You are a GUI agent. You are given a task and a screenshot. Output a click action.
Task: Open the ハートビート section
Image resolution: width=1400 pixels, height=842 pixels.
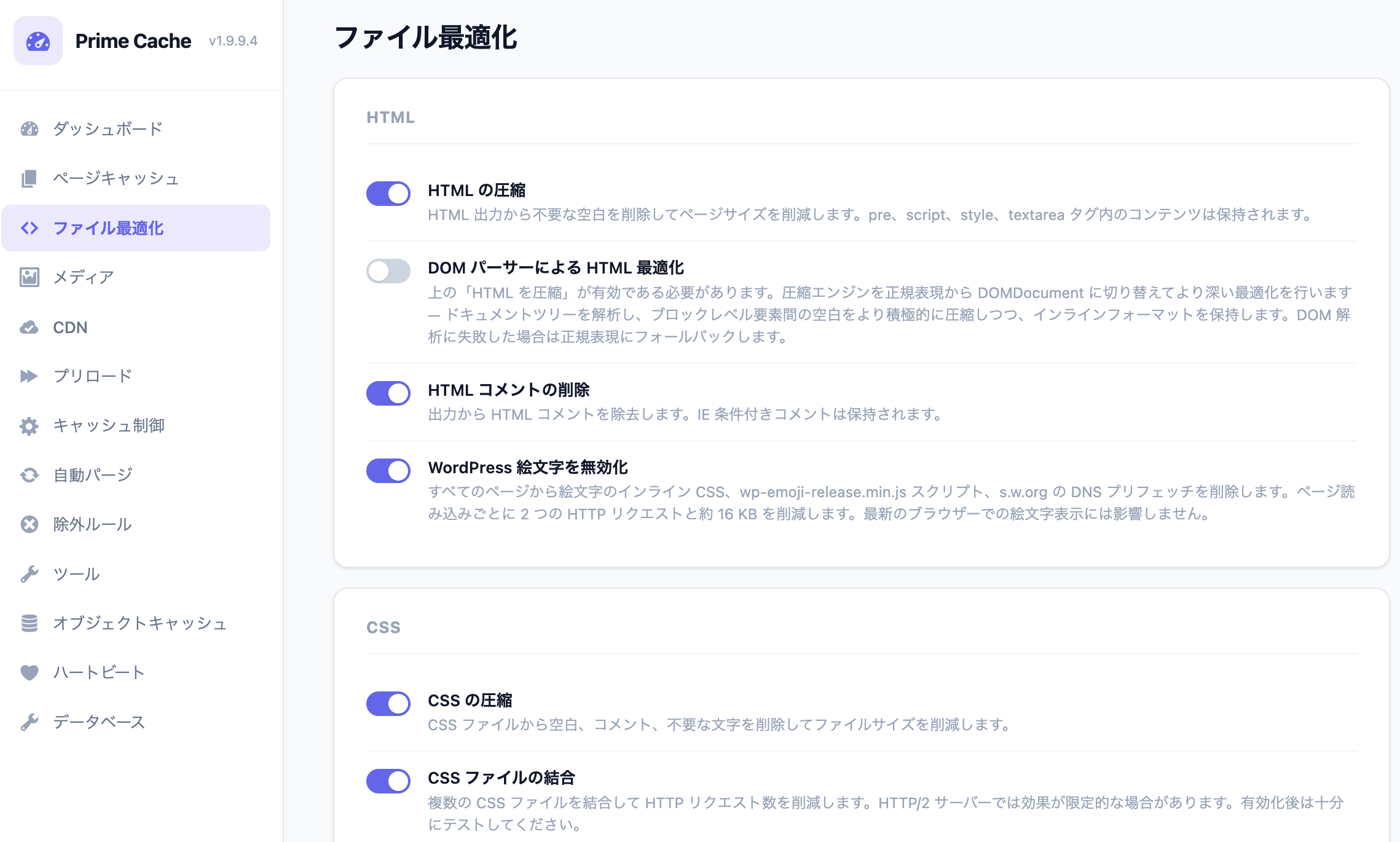[136, 672]
